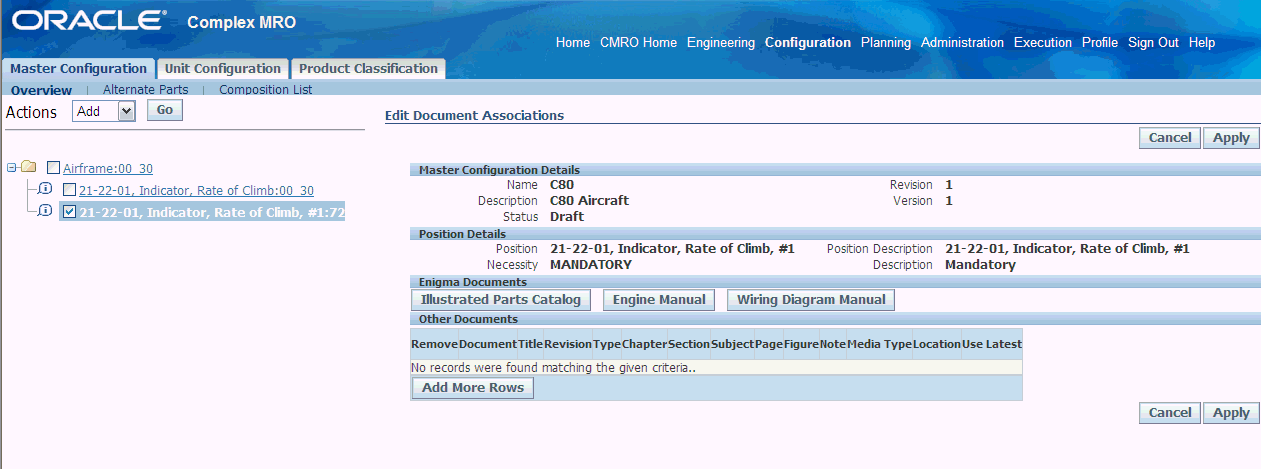Viewport: 1261px width, 469px height.
Task: Click the Section column header
Action: 689,344
